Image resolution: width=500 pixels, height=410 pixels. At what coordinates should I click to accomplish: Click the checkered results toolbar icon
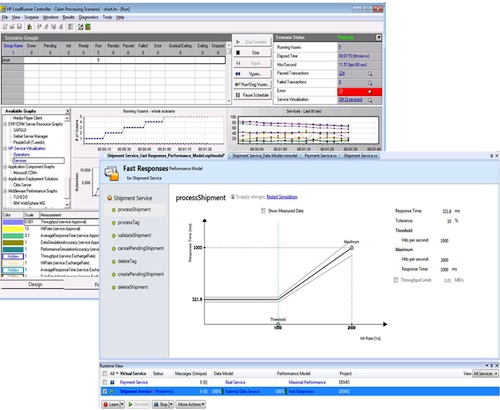tap(81, 27)
